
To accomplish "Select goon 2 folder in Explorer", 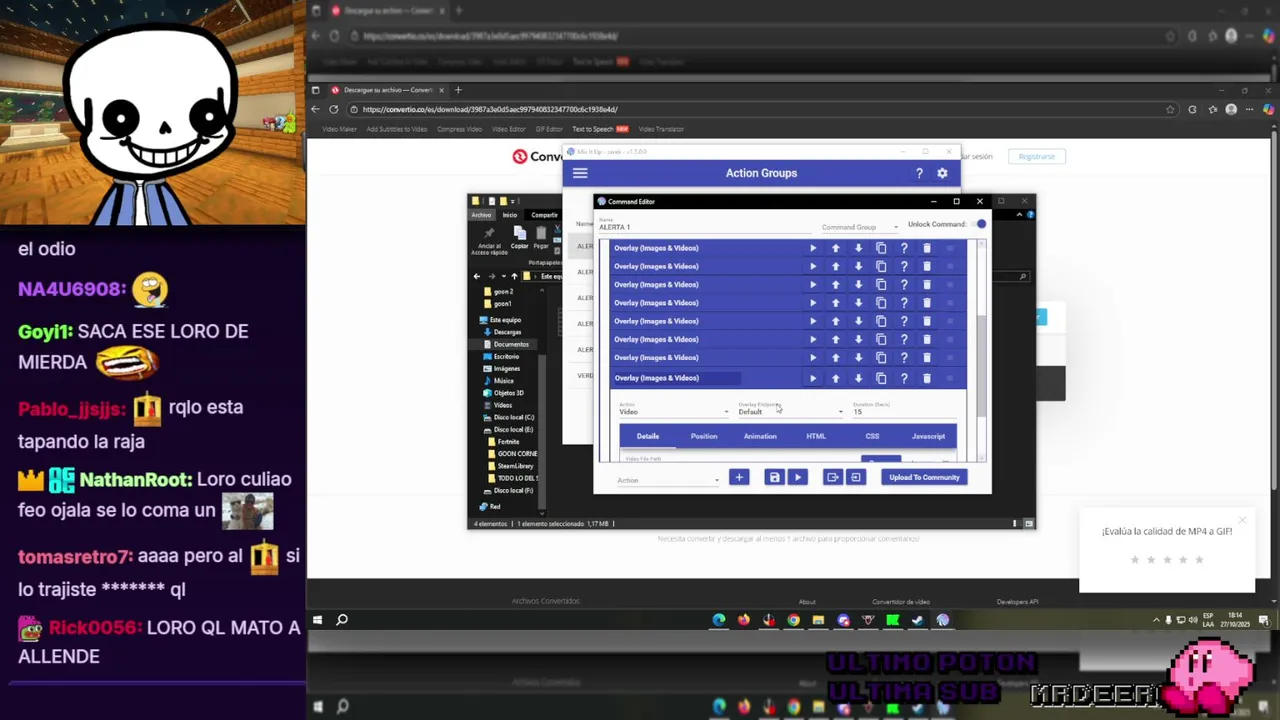I will [x=502, y=292].
